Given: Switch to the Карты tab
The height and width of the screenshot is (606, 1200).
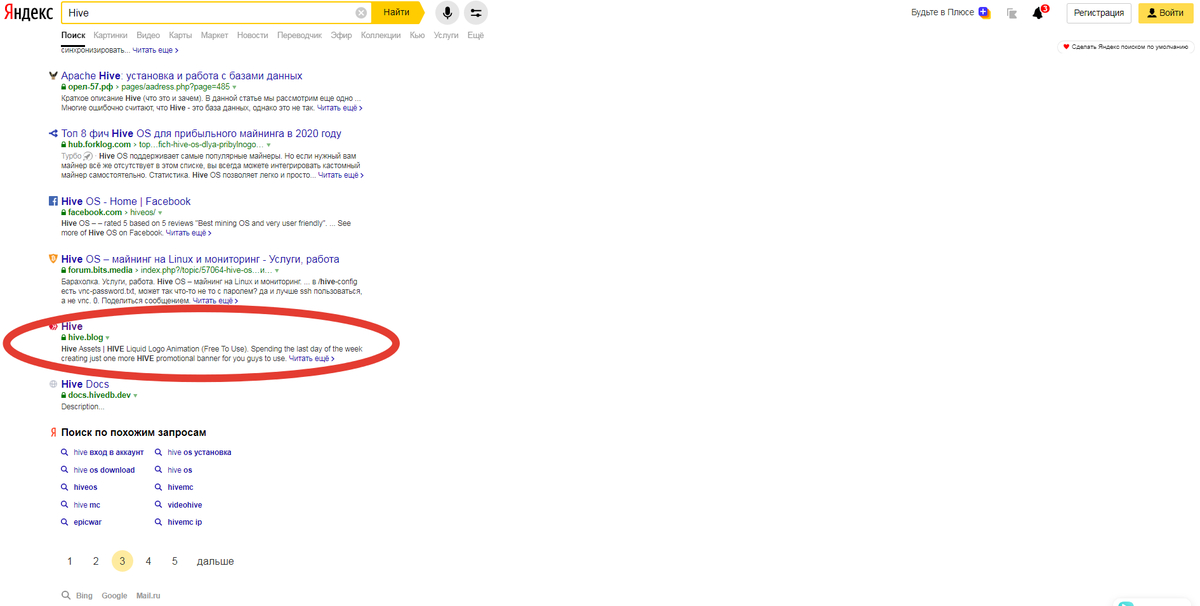Looking at the screenshot, I should (180, 35).
